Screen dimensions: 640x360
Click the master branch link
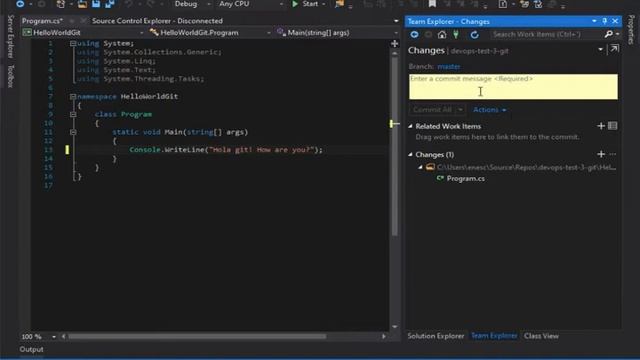pos(449,67)
